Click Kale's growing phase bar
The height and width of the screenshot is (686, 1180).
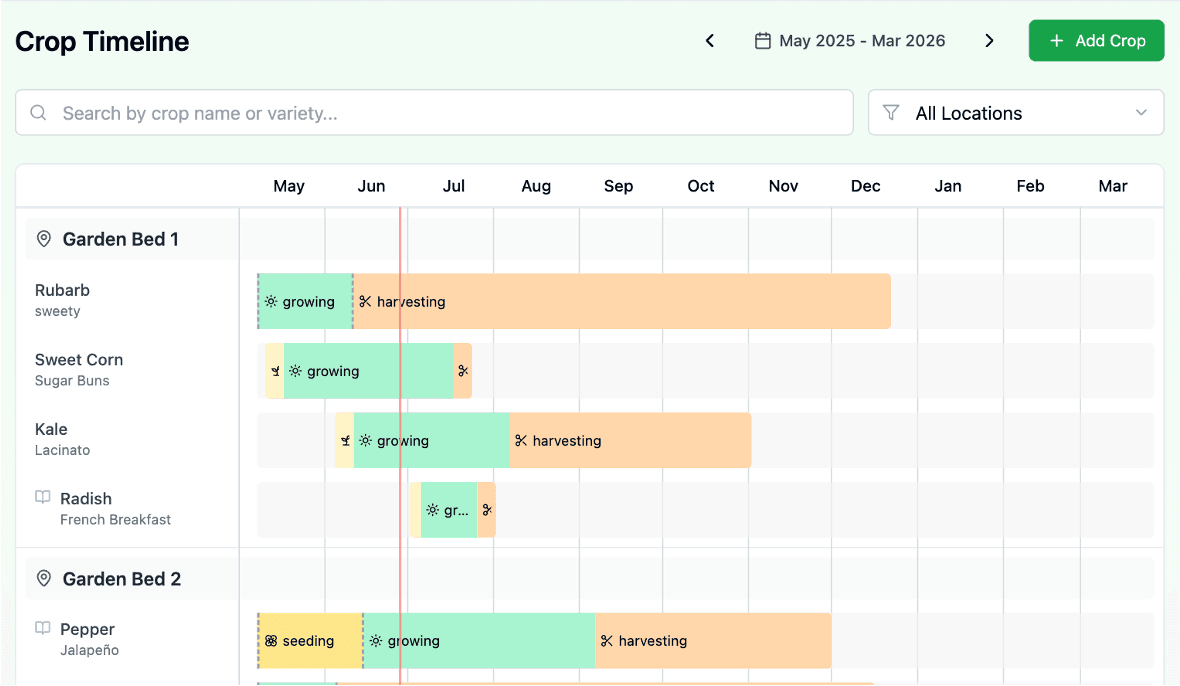coord(431,440)
